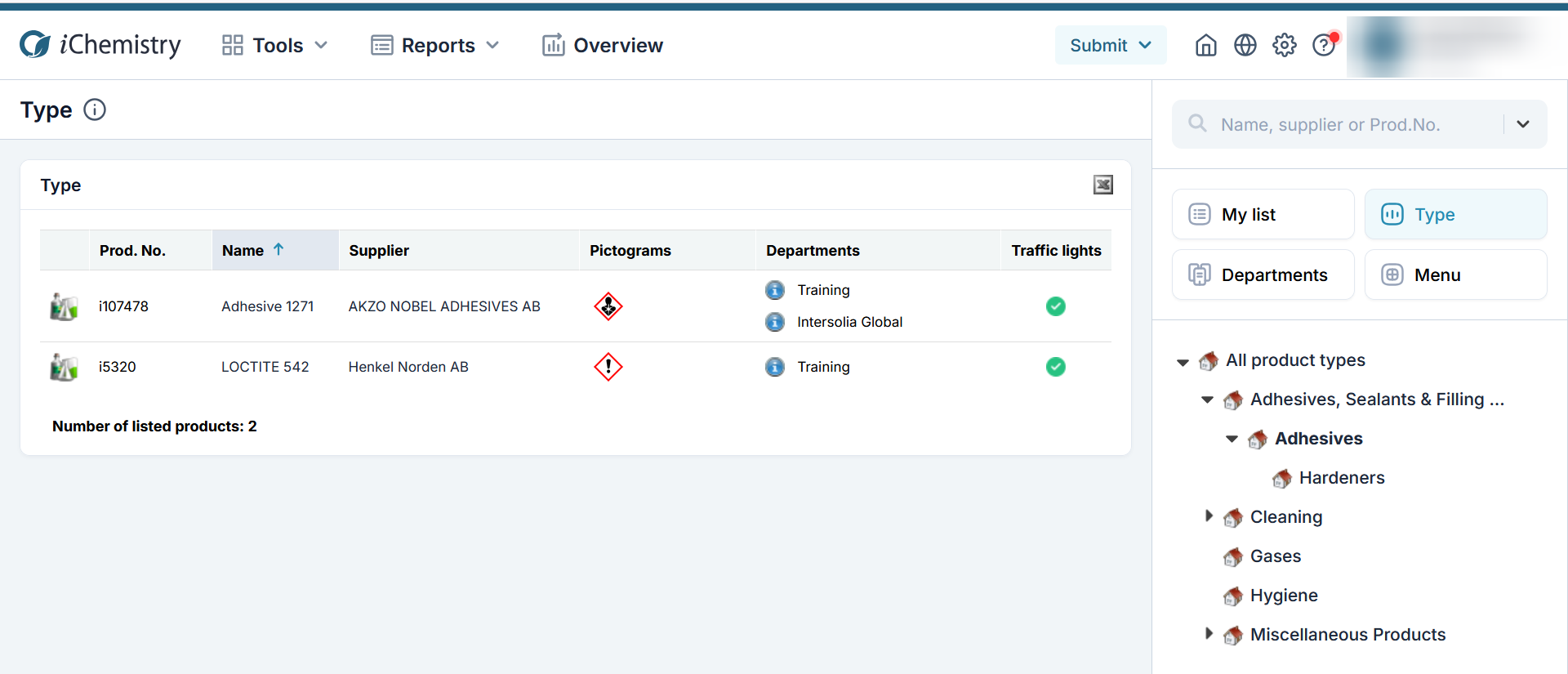Click the globe language icon
This screenshot has height=674, width=1568.
[1245, 45]
